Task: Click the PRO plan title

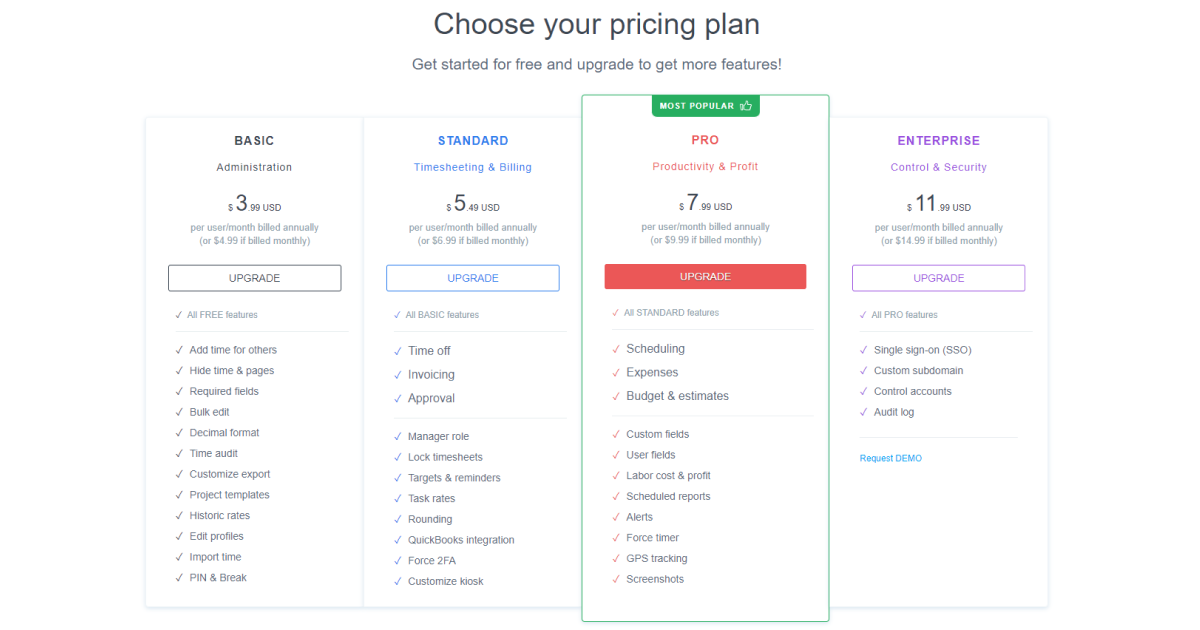Action: point(705,140)
